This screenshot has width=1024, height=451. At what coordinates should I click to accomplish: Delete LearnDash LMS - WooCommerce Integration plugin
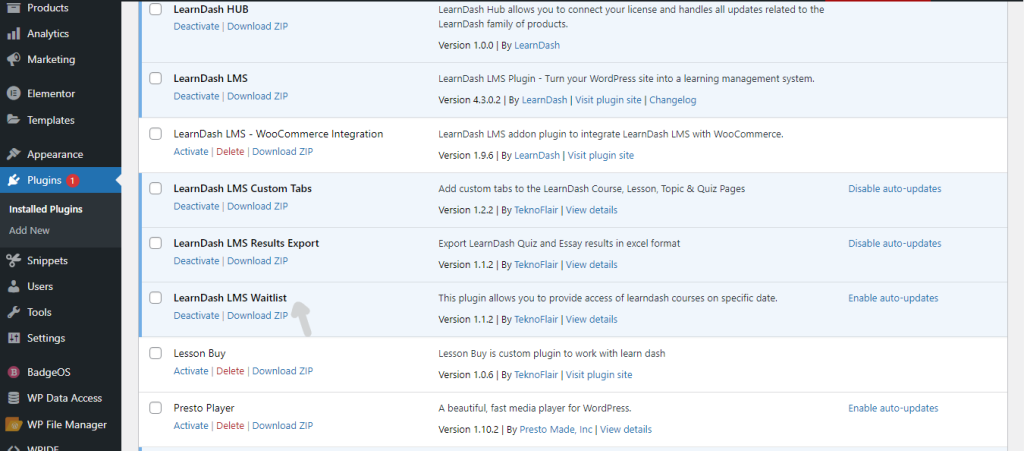[230, 151]
